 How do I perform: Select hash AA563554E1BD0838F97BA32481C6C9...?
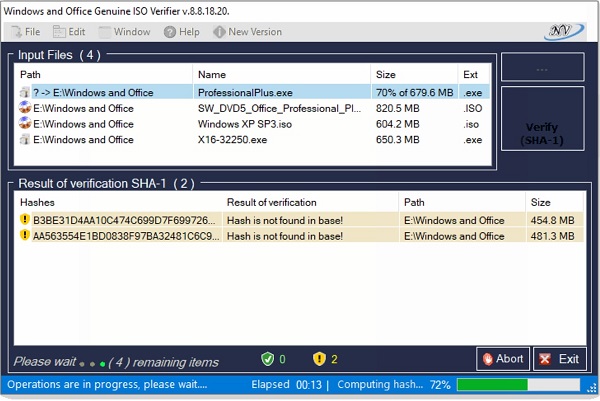pyautogui.click(x=126, y=236)
